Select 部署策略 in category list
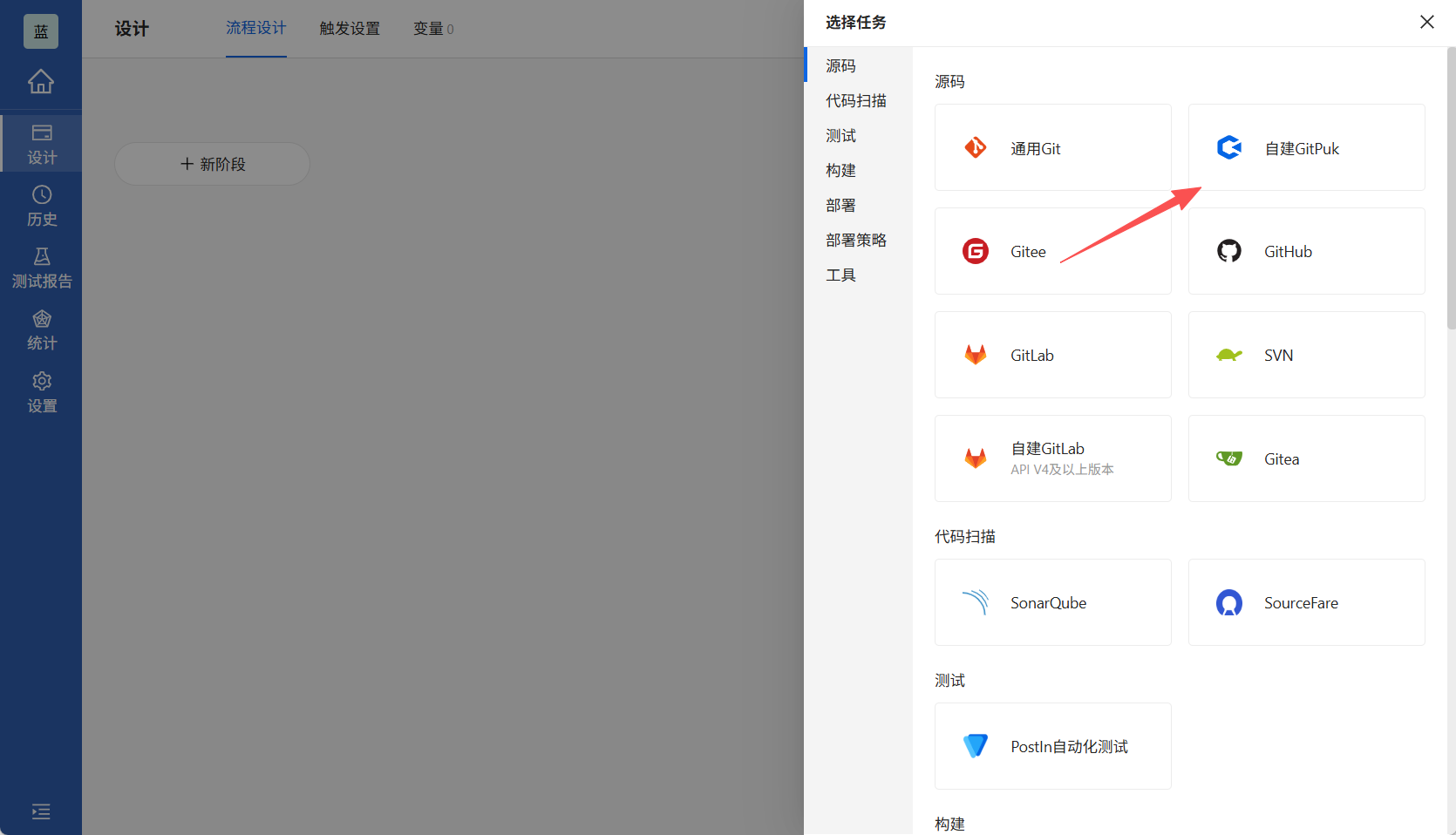This screenshot has width=1456, height=835. [x=858, y=240]
